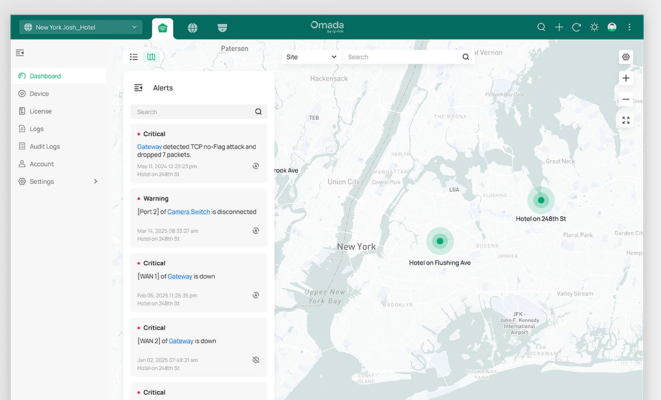The image size is (661, 400).
Task: Click the map locate target icon
Action: click(x=626, y=57)
